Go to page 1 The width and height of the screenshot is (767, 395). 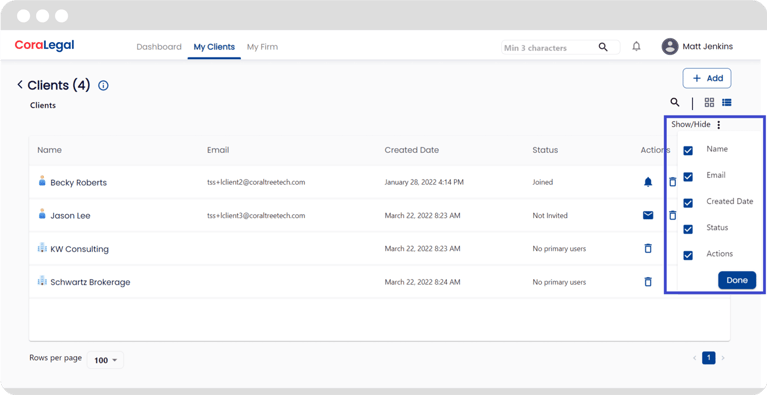[x=709, y=358]
